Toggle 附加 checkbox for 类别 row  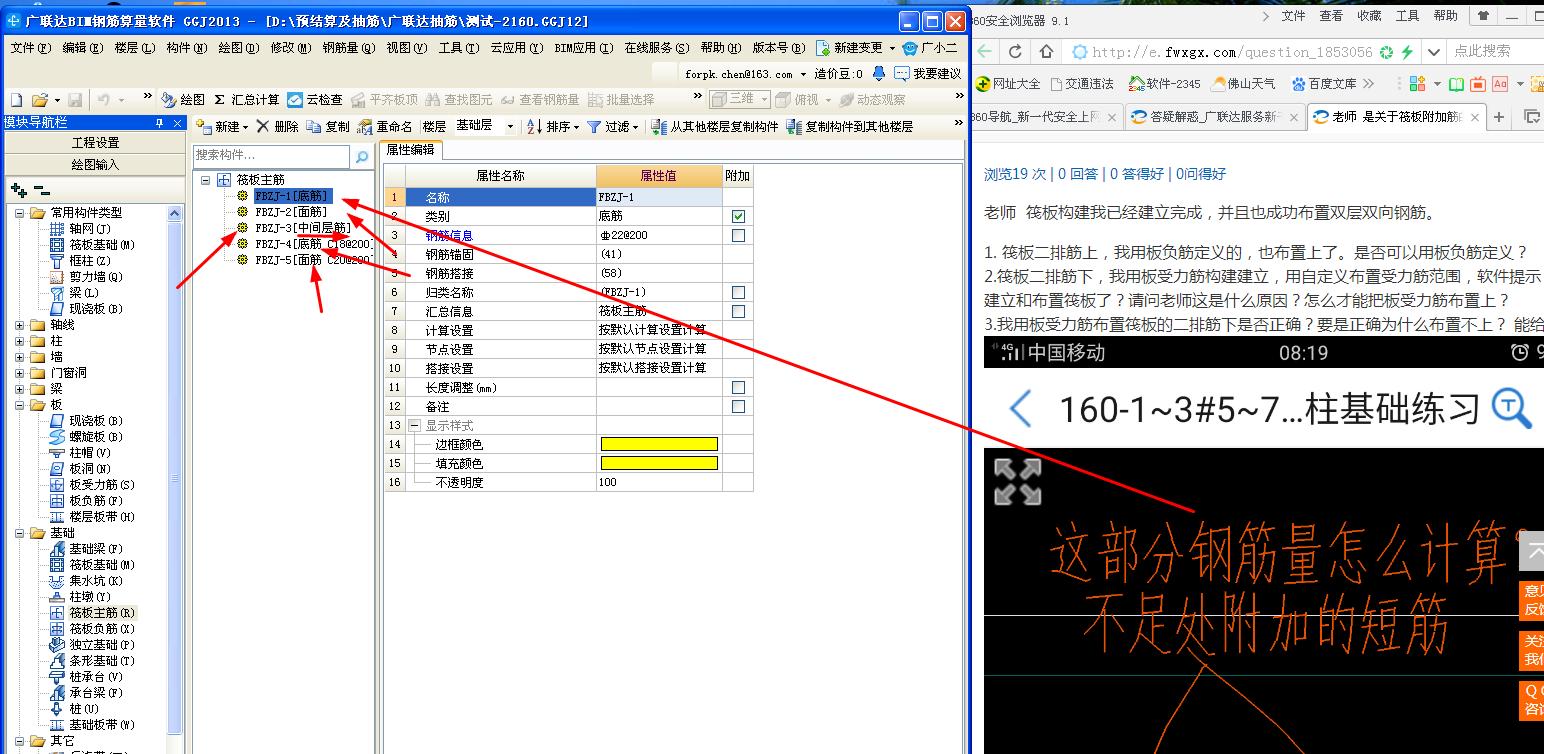(738, 216)
